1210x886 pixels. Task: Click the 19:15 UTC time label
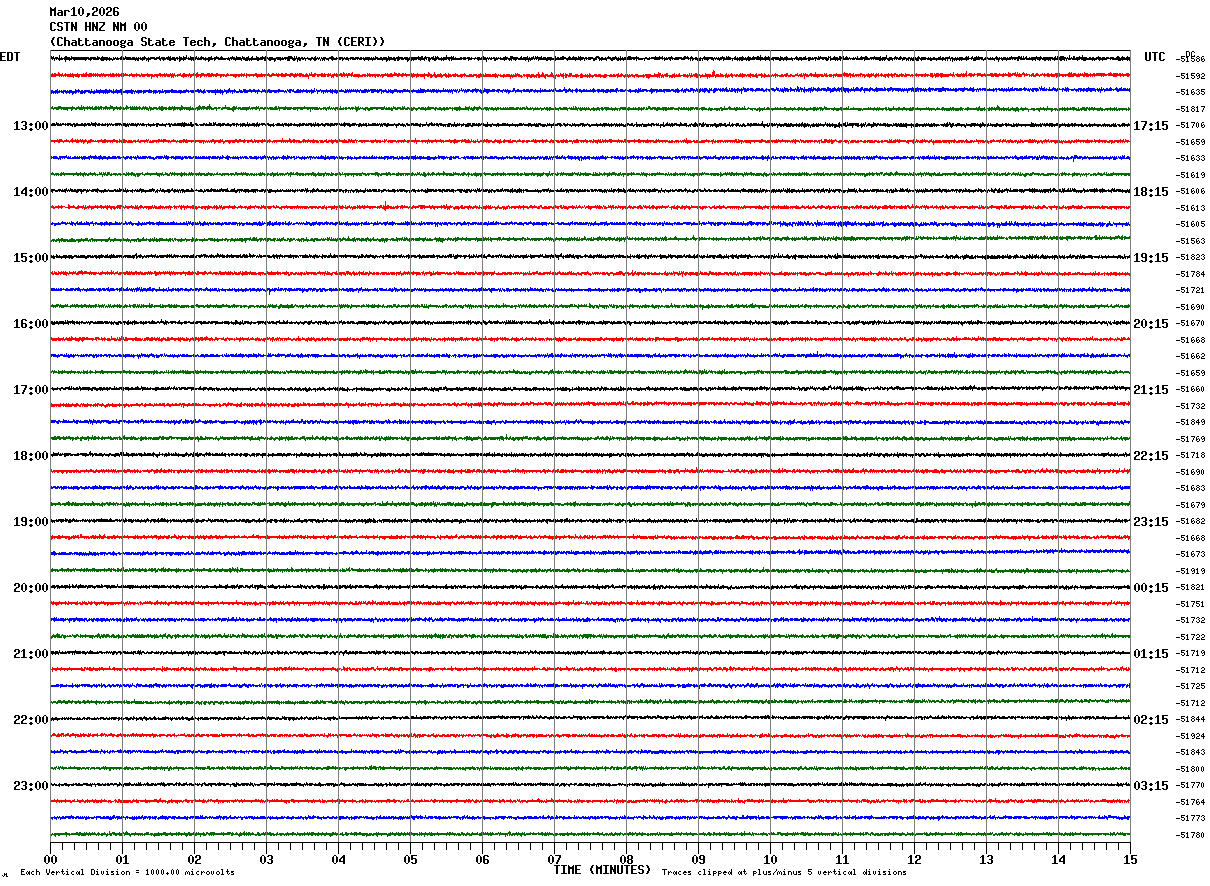point(1151,258)
